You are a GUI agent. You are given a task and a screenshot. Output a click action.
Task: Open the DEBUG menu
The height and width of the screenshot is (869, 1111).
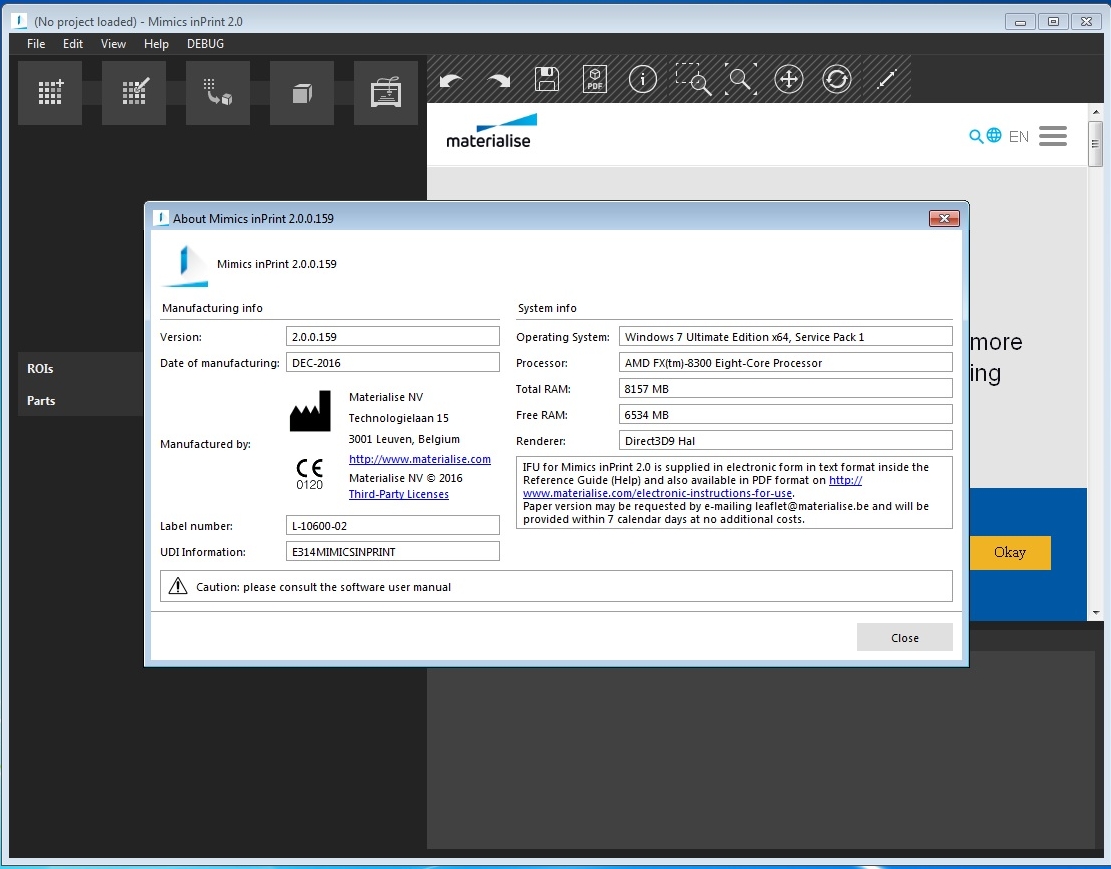[x=205, y=44]
